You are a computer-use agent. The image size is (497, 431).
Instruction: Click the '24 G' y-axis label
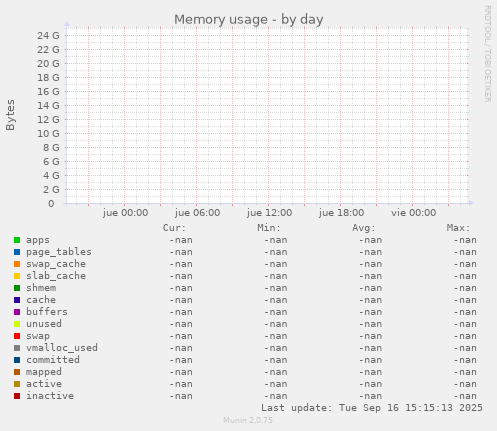pyautogui.click(x=48, y=35)
